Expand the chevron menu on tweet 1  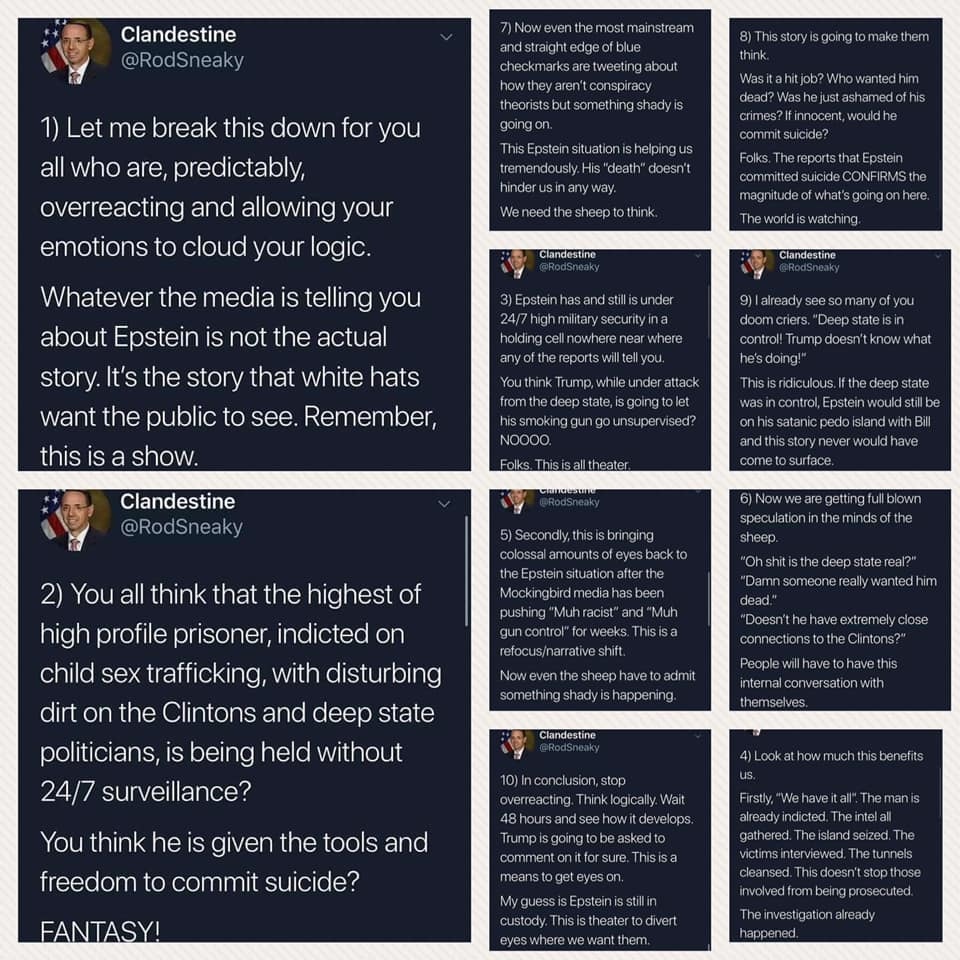click(447, 37)
